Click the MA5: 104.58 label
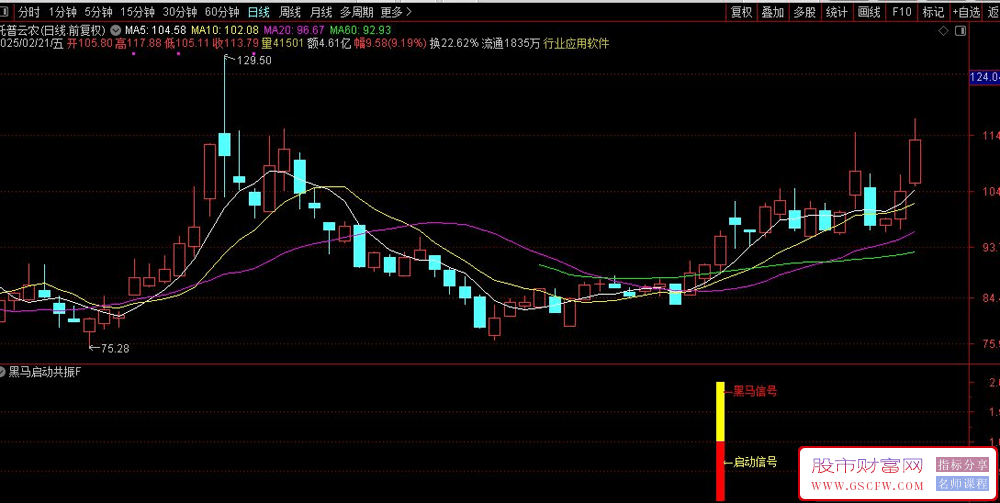 coord(156,29)
